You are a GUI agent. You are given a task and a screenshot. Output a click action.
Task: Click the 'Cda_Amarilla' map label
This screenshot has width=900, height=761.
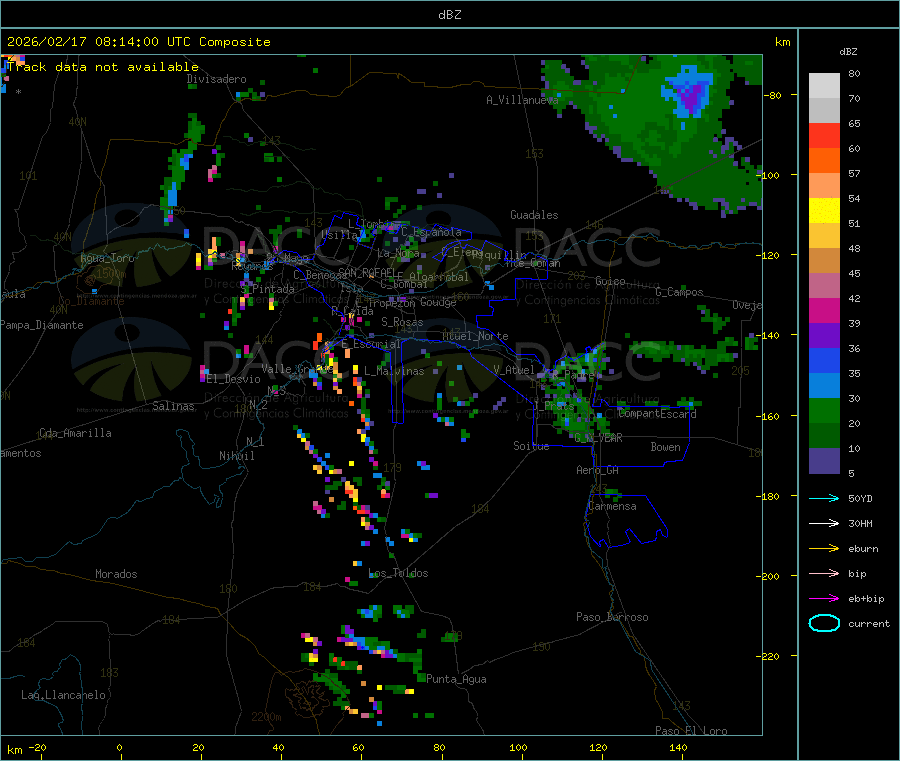click(x=75, y=433)
